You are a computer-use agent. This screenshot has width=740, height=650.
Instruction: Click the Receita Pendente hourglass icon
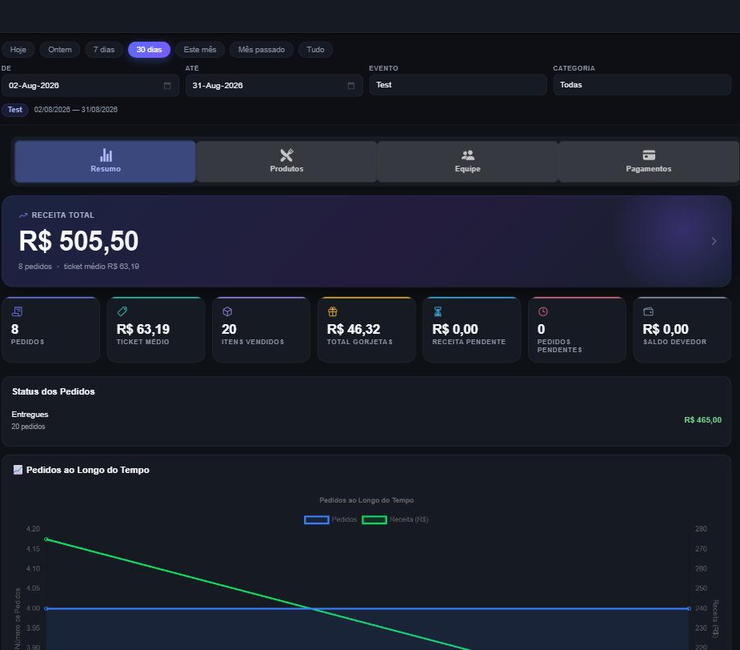(x=438, y=312)
